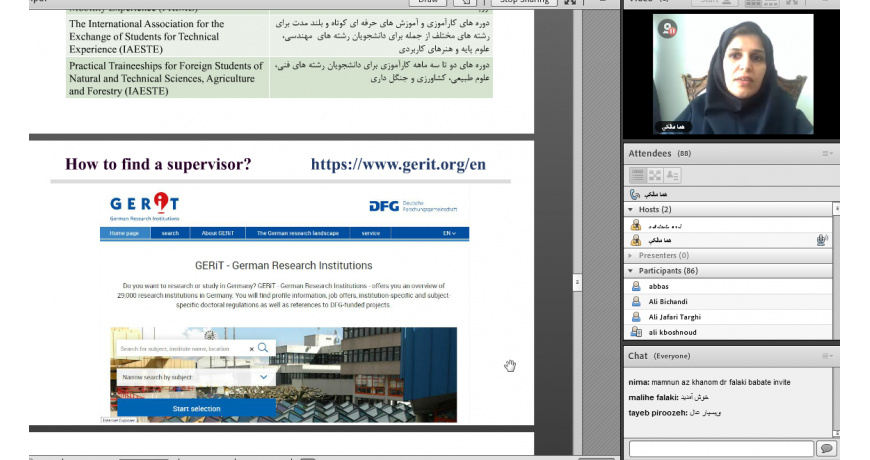Open the service tab on GERiT navbar
The height and width of the screenshot is (460, 870).
371,233
